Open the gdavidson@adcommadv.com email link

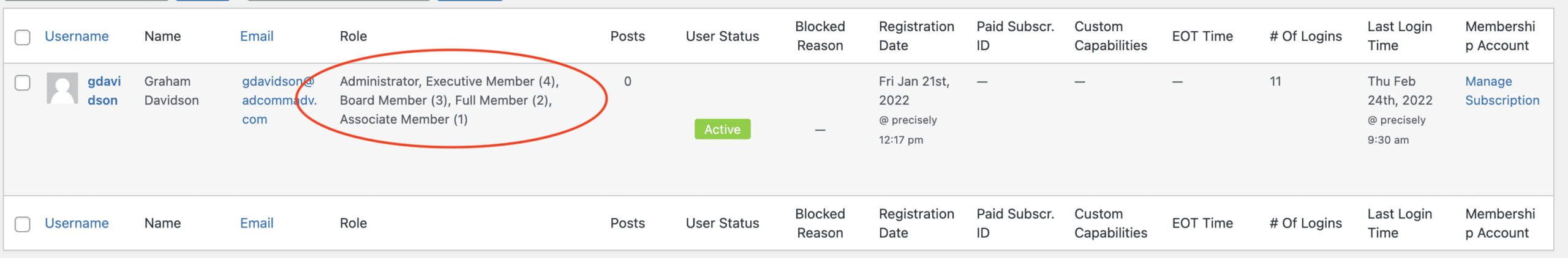(279, 100)
